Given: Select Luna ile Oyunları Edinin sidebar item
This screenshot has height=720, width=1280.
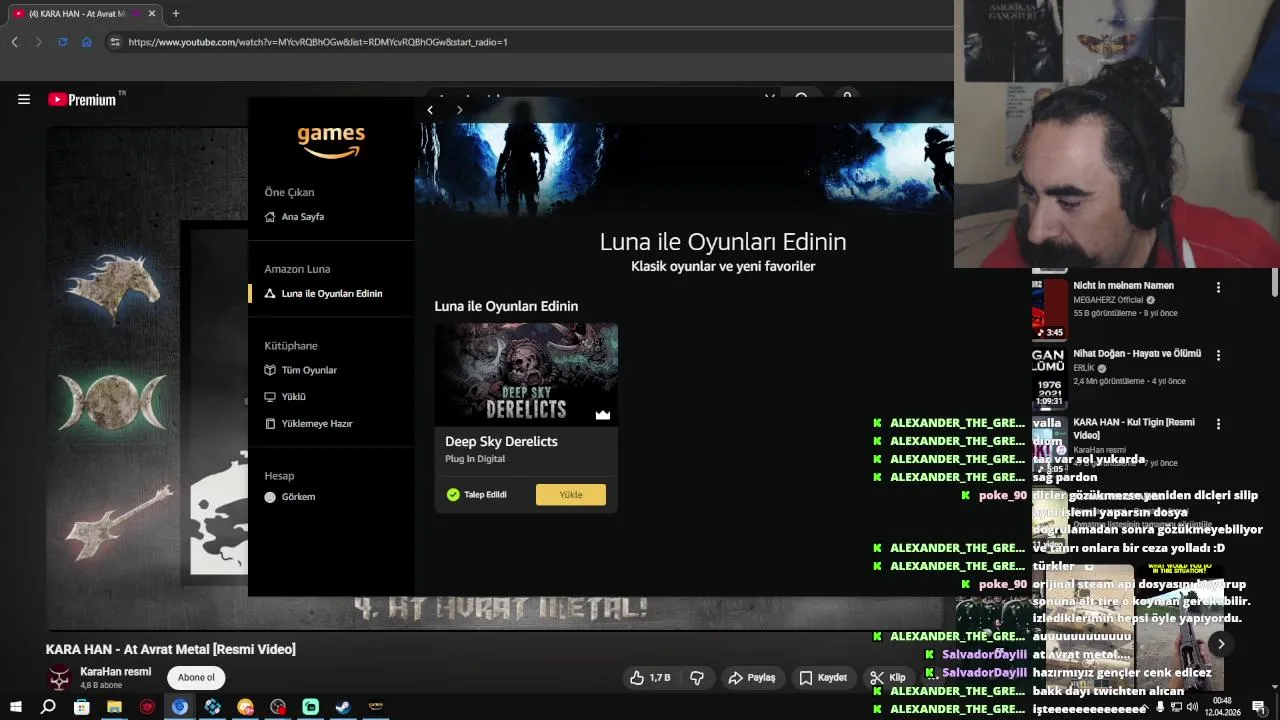Looking at the screenshot, I should point(330,294).
